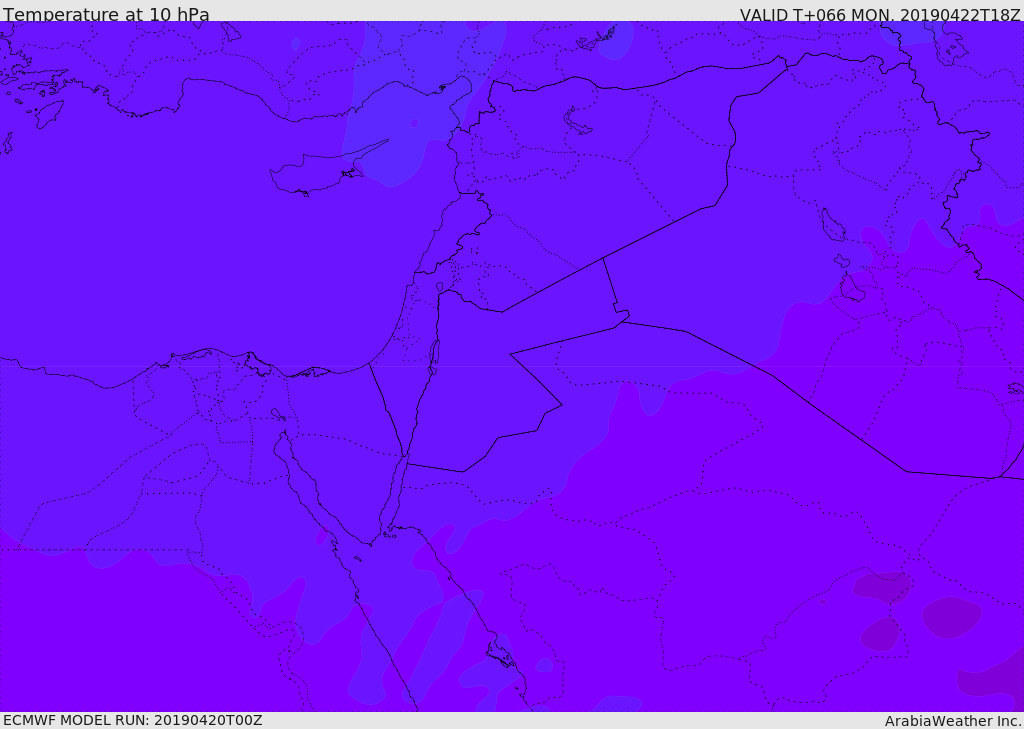
Task: Click the 'VALID T+066 MON. 20190422T18Z' label
Action: [x=880, y=14]
